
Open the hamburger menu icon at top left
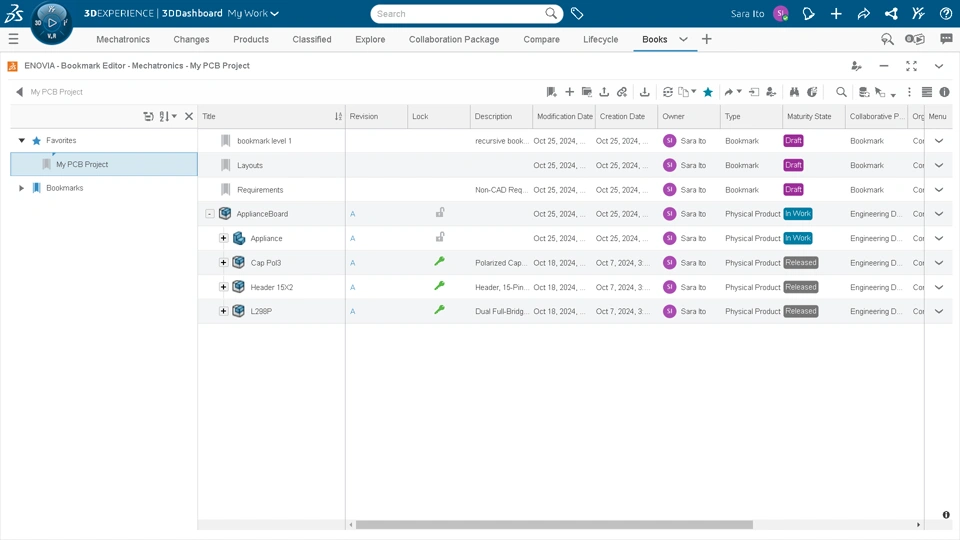click(x=13, y=39)
